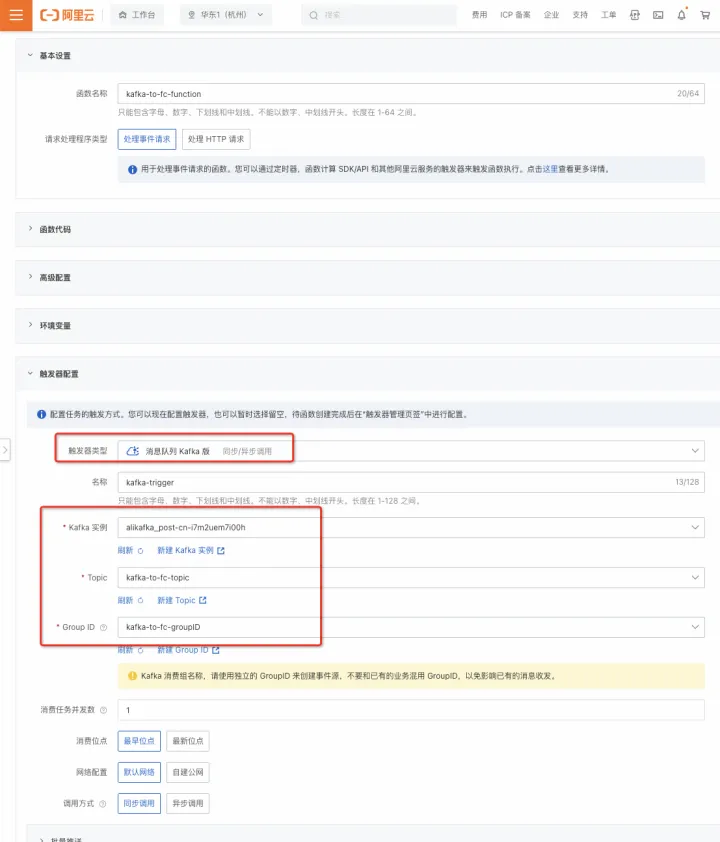The image size is (720, 842).
Task: Open the ICP 备案 menu
Action: click(515, 15)
